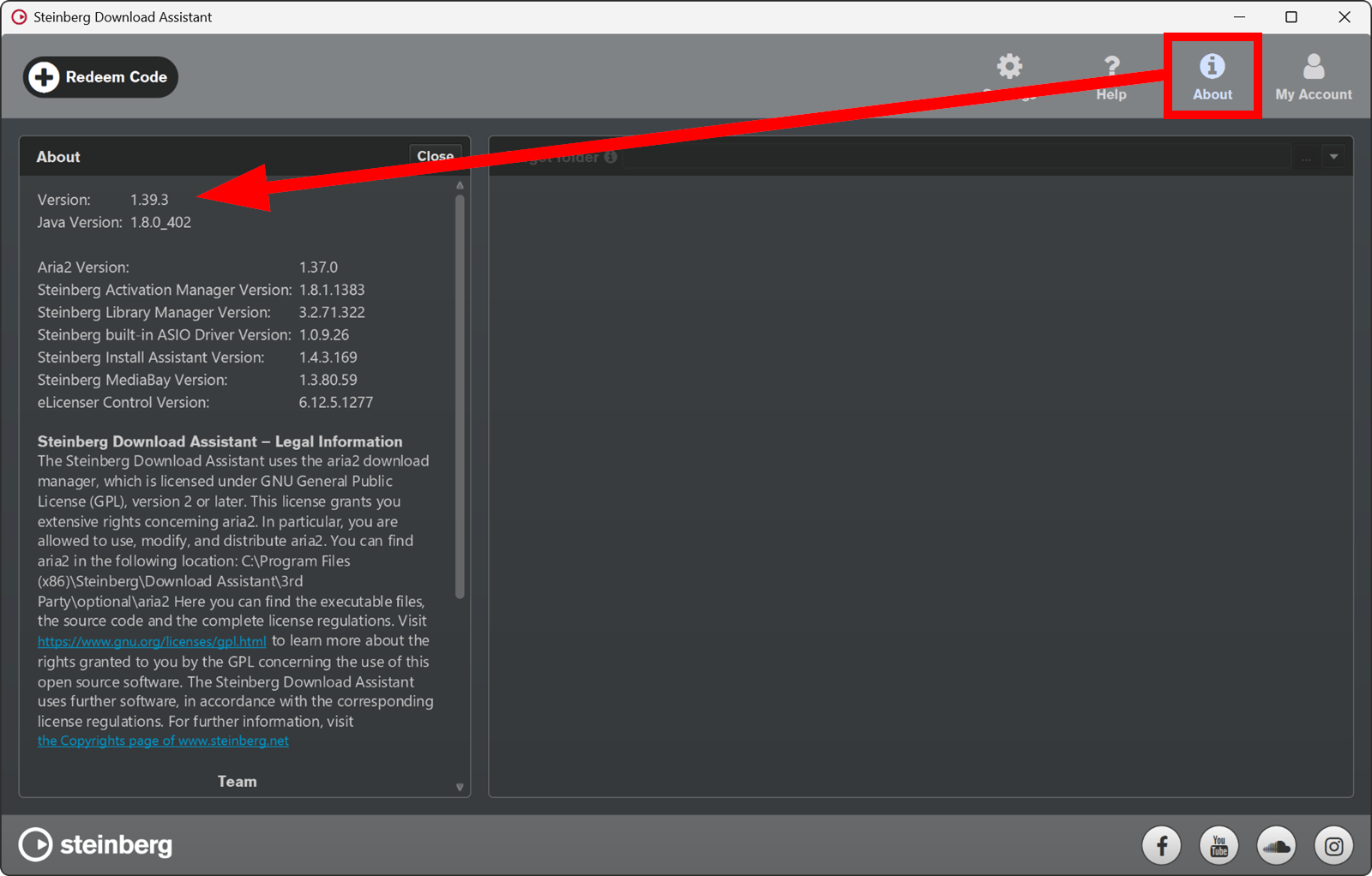Image resolution: width=1372 pixels, height=876 pixels.
Task: Minimize the Download Assistant window
Action: pyautogui.click(x=1239, y=17)
